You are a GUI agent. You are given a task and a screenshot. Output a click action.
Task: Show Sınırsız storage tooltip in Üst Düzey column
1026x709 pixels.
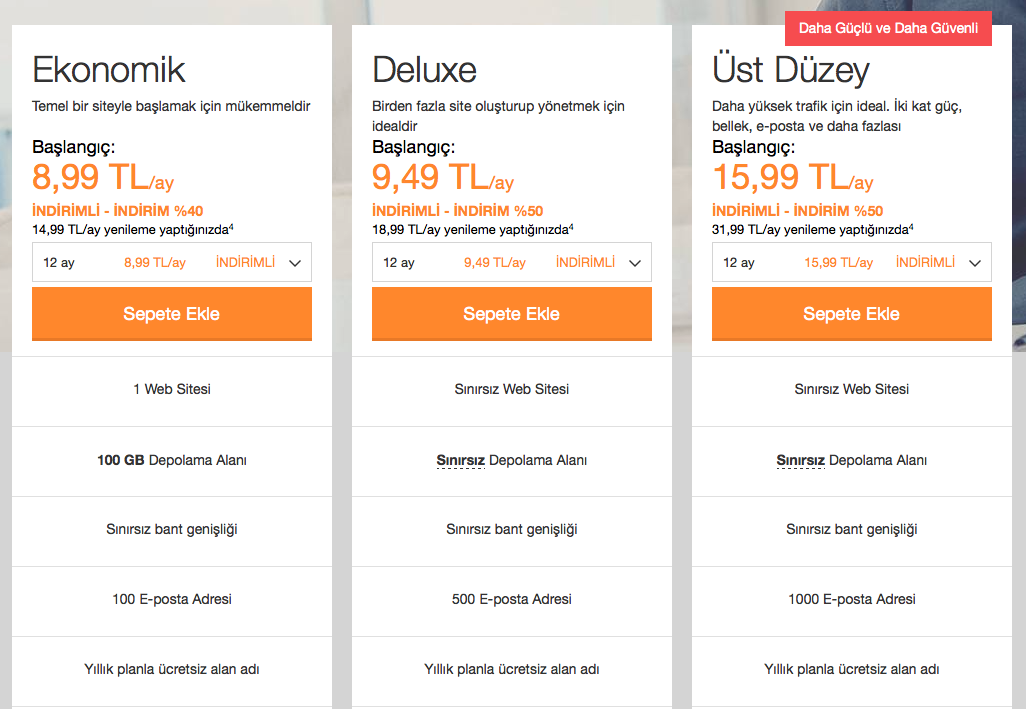(800, 460)
